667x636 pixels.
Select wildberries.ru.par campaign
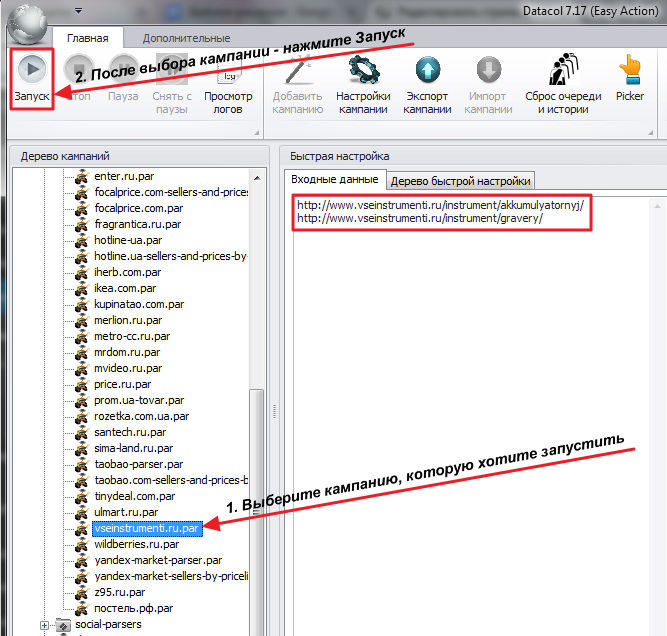(x=137, y=545)
